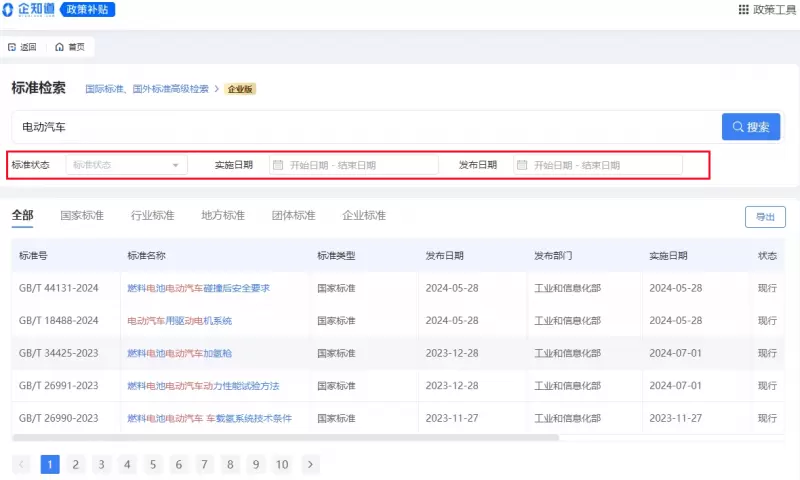The image size is (800, 480).
Task: Switch to the 国家标准 tab
Action: 82,215
